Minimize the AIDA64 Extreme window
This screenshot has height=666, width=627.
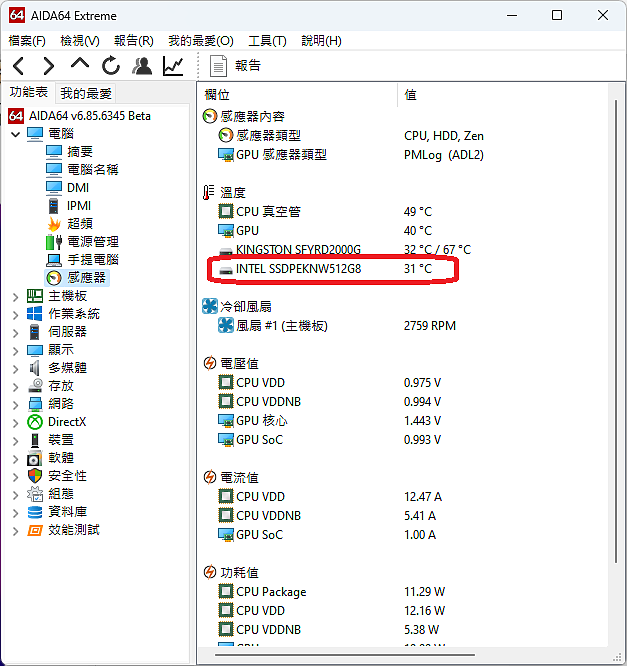[x=512, y=15]
